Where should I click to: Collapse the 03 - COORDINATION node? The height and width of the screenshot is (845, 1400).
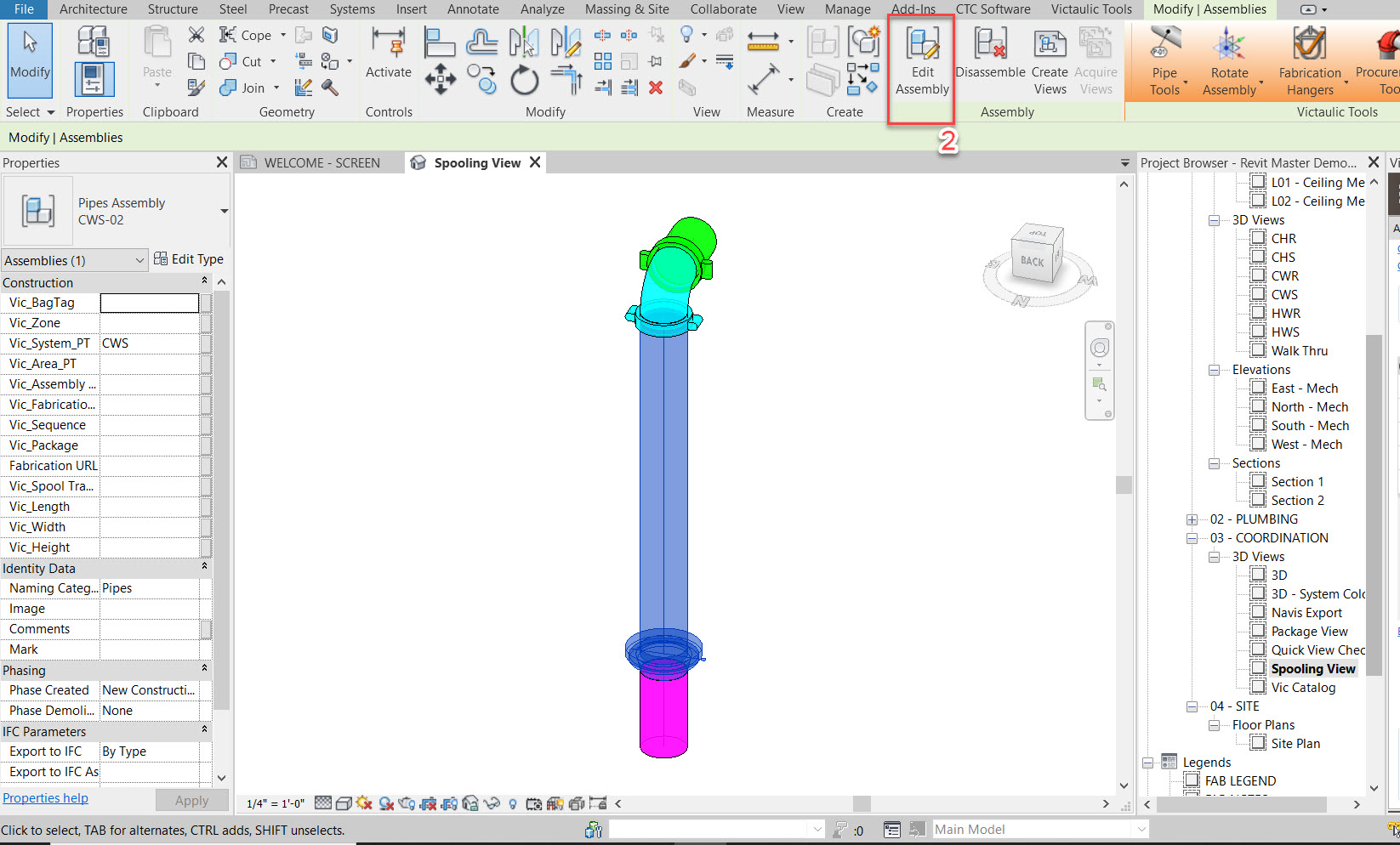[x=1192, y=538]
